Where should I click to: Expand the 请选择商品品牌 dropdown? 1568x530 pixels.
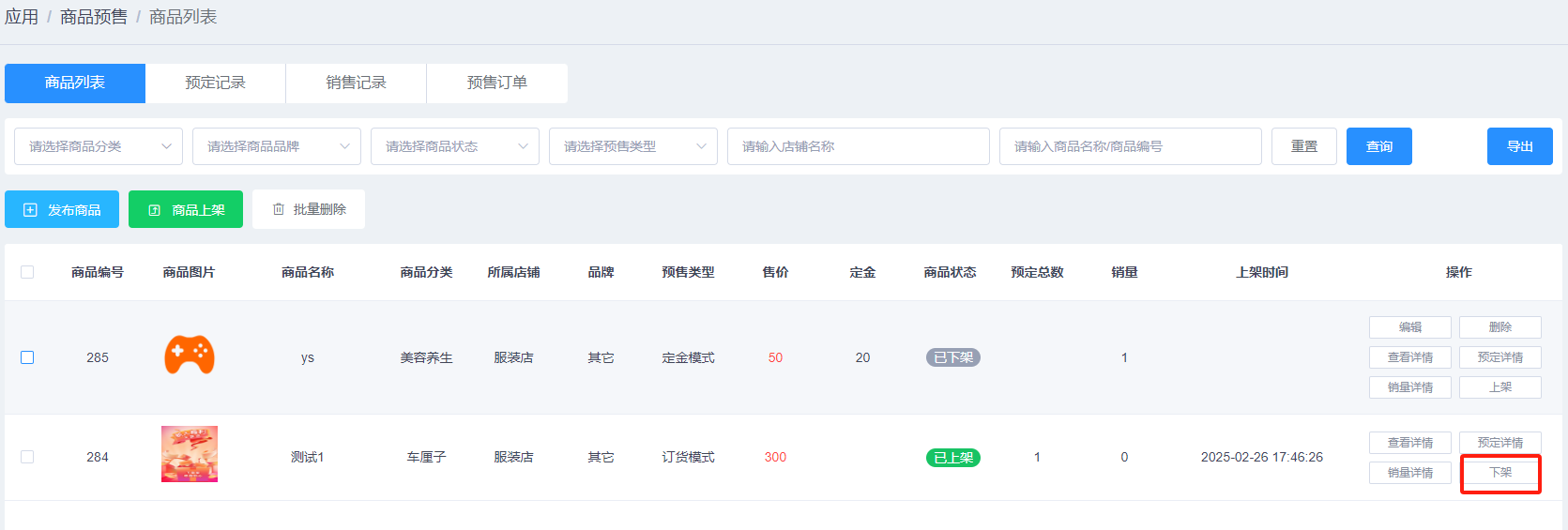277,146
